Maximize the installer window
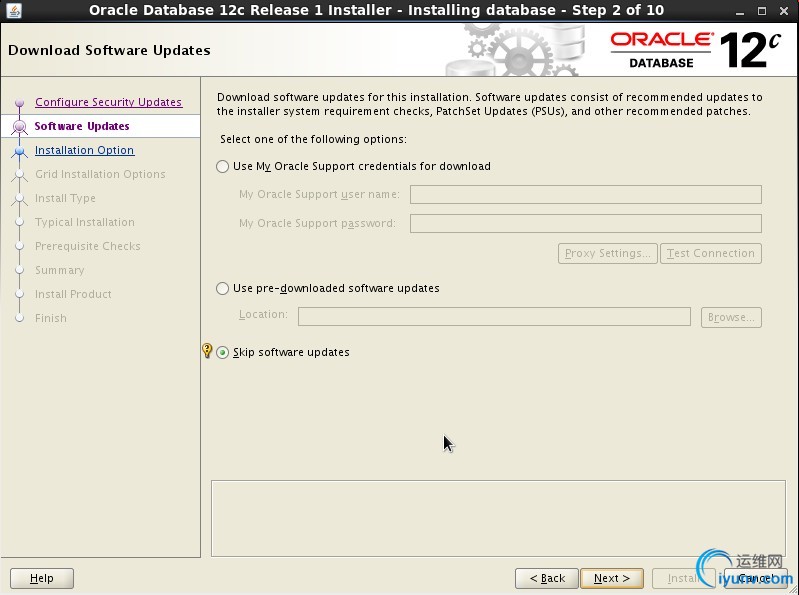This screenshot has width=799, height=595. tap(762, 11)
